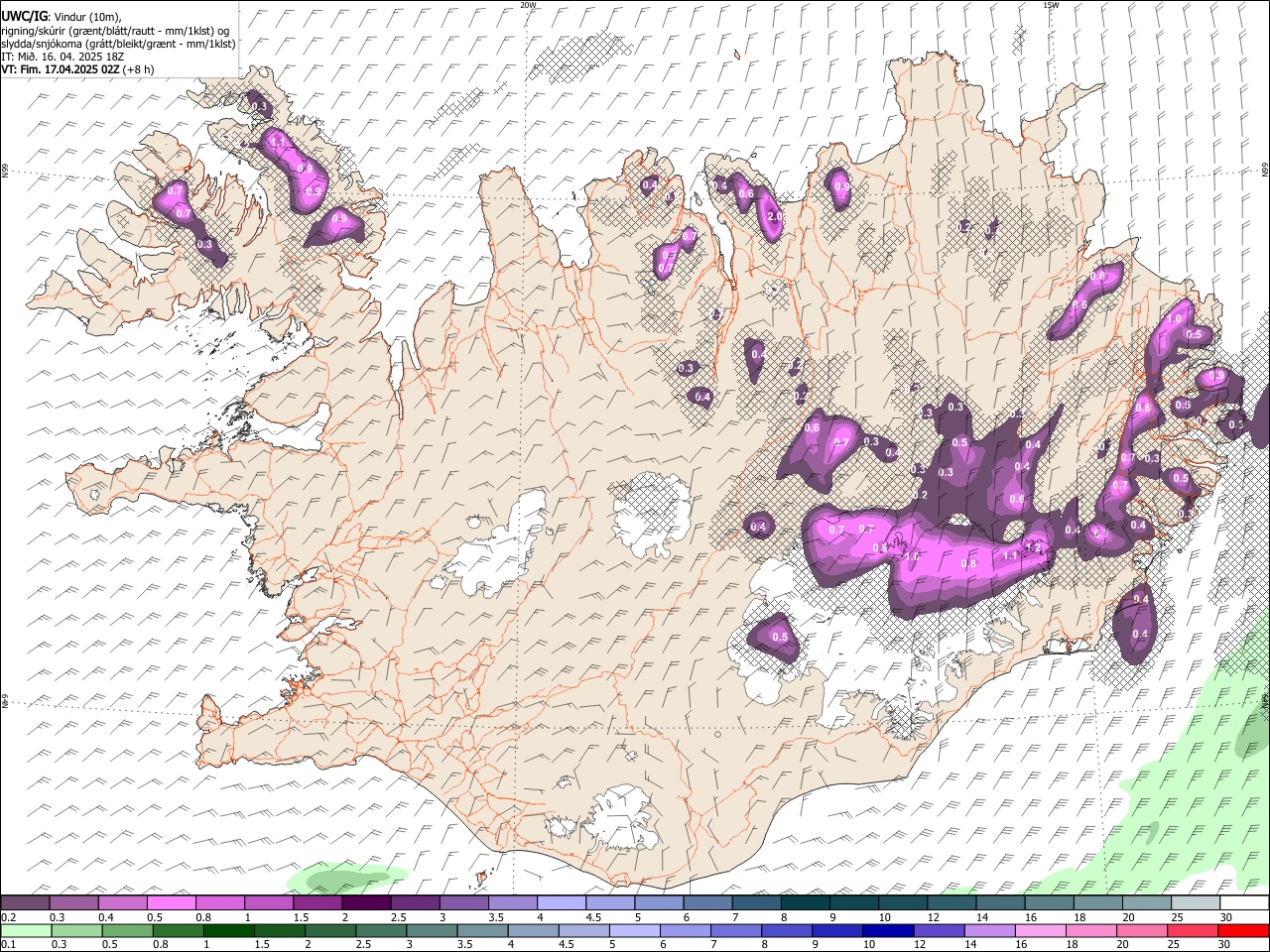Click the light pink bottom-row swatch between 16 and 18
1270x952 pixels.
point(1040,930)
